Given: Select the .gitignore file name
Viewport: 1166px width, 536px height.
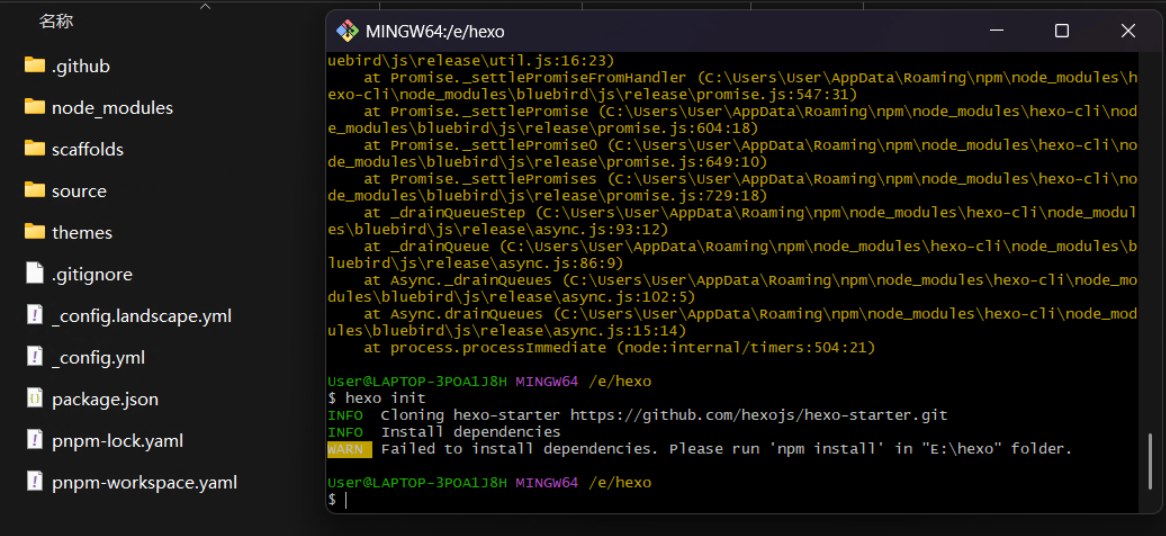Looking at the screenshot, I should pyautogui.click(x=92, y=274).
